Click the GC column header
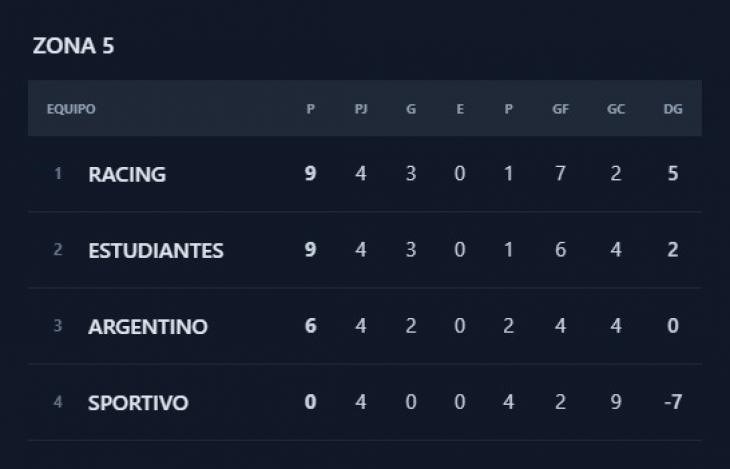 click(x=616, y=109)
